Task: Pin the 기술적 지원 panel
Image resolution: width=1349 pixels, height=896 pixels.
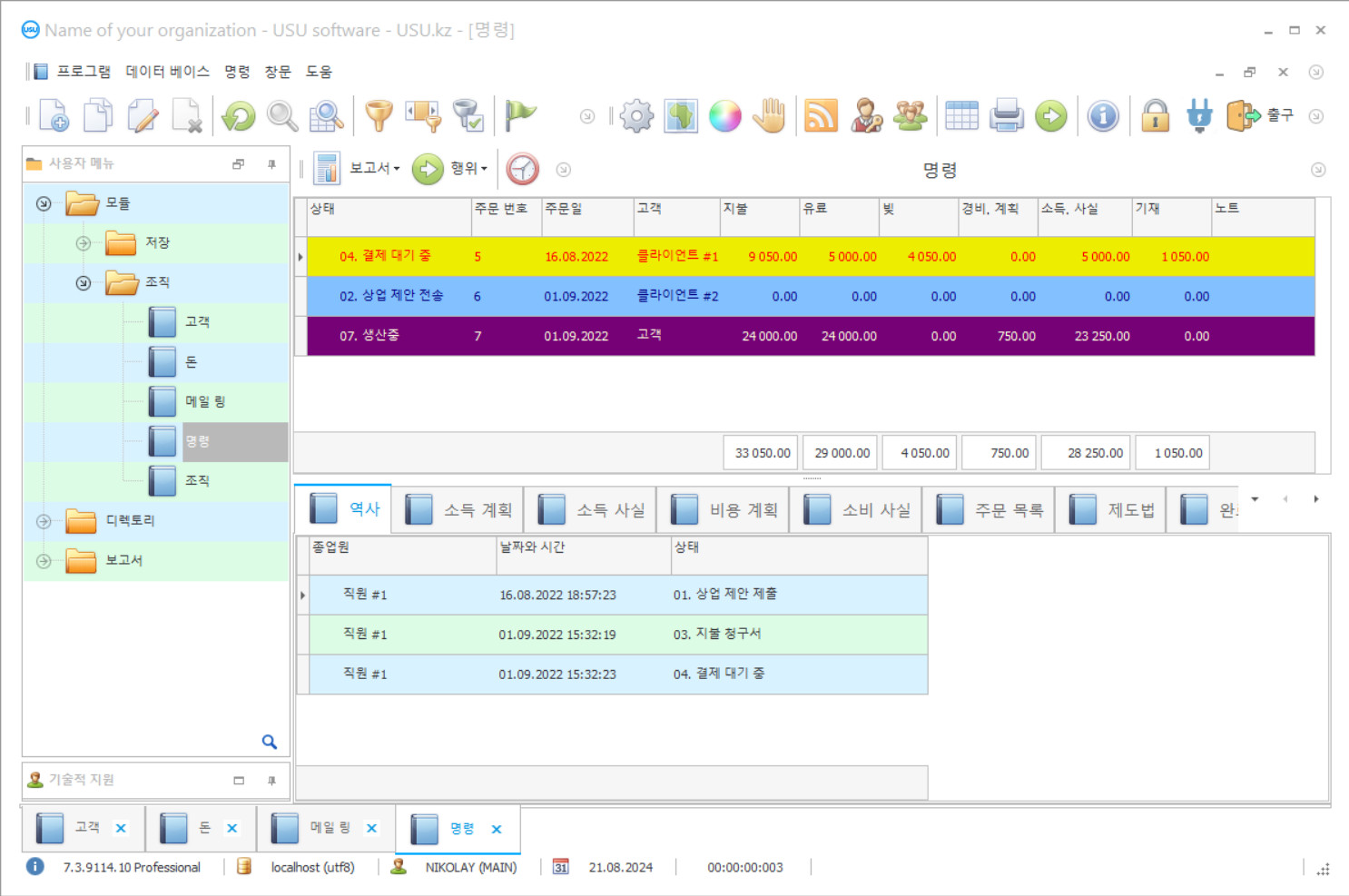Action: (x=271, y=781)
